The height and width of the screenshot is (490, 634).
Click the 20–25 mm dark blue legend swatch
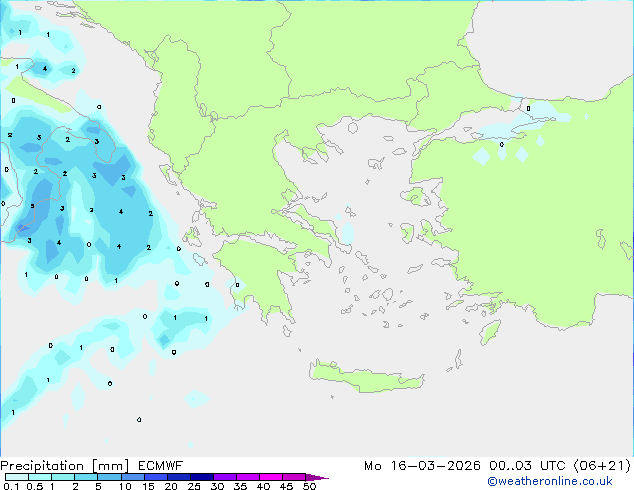[x=178, y=477]
